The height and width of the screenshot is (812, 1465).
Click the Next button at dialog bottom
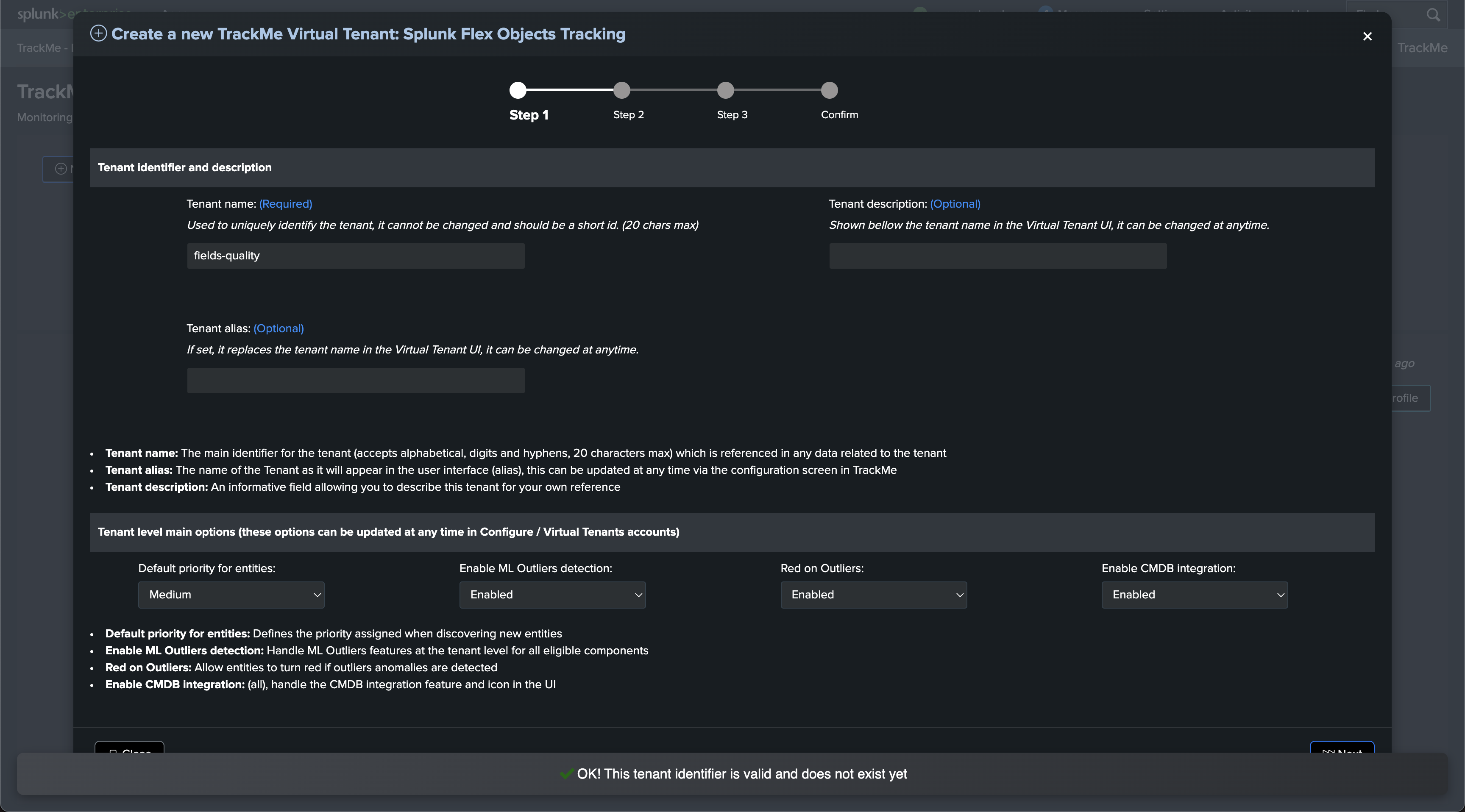point(1342,747)
